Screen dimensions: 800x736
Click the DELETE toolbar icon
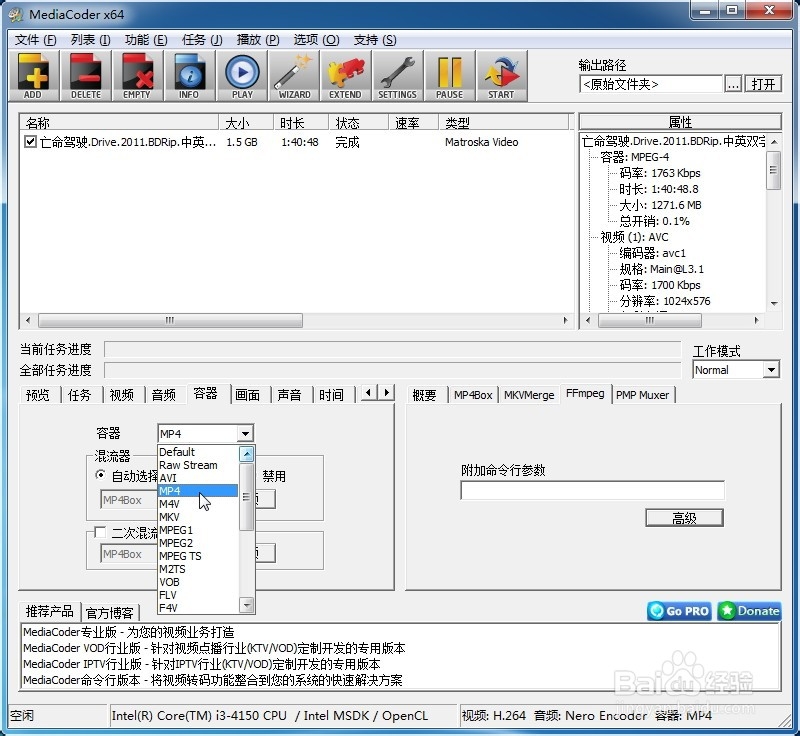(x=86, y=75)
